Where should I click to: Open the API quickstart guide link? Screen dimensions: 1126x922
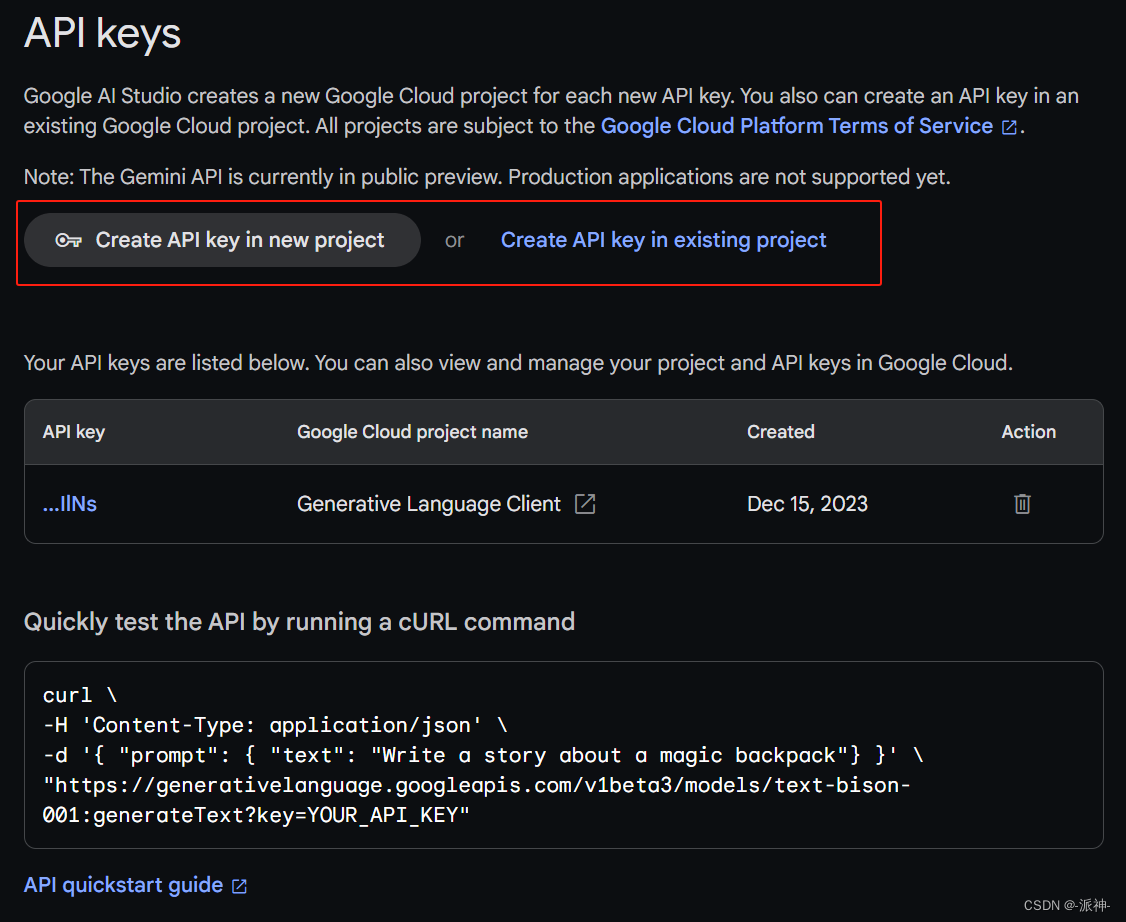coord(136,885)
